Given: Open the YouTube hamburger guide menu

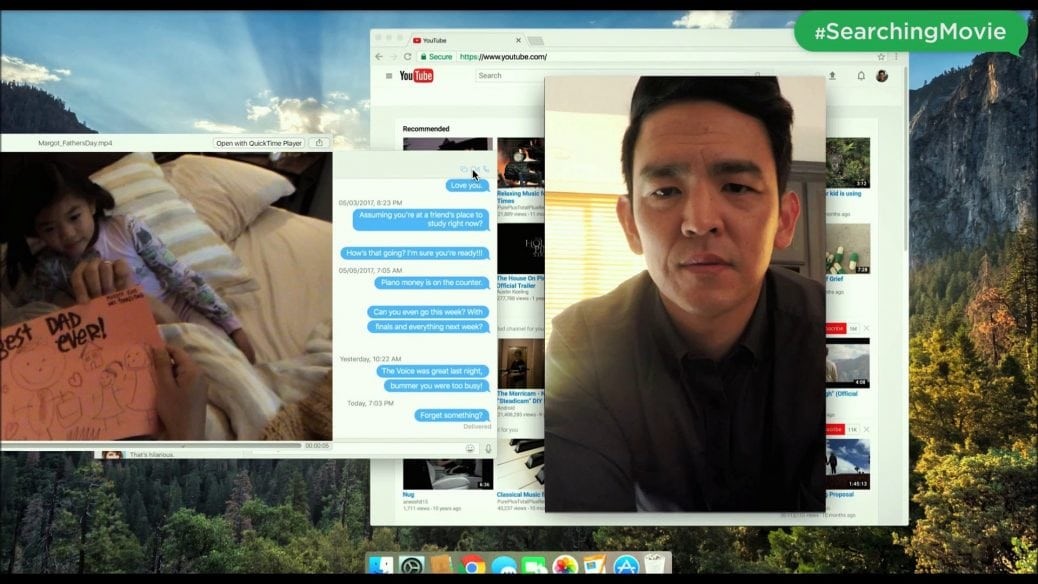Looking at the screenshot, I should tap(389, 76).
